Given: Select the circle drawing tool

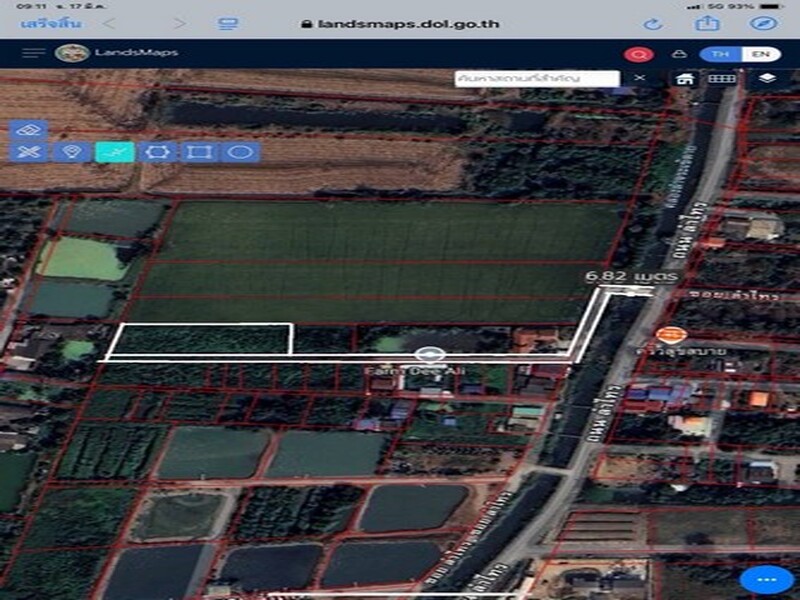Looking at the screenshot, I should (x=240, y=152).
